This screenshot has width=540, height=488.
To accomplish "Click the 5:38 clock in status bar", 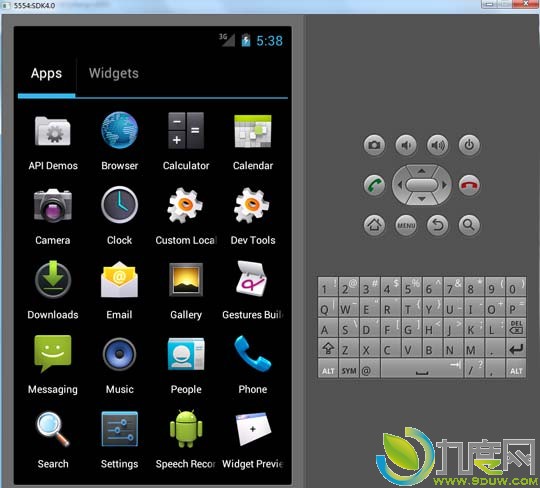I will tap(269, 41).
